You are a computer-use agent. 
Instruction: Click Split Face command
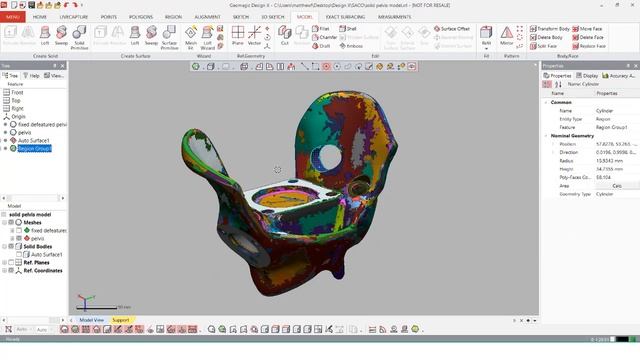point(543,46)
